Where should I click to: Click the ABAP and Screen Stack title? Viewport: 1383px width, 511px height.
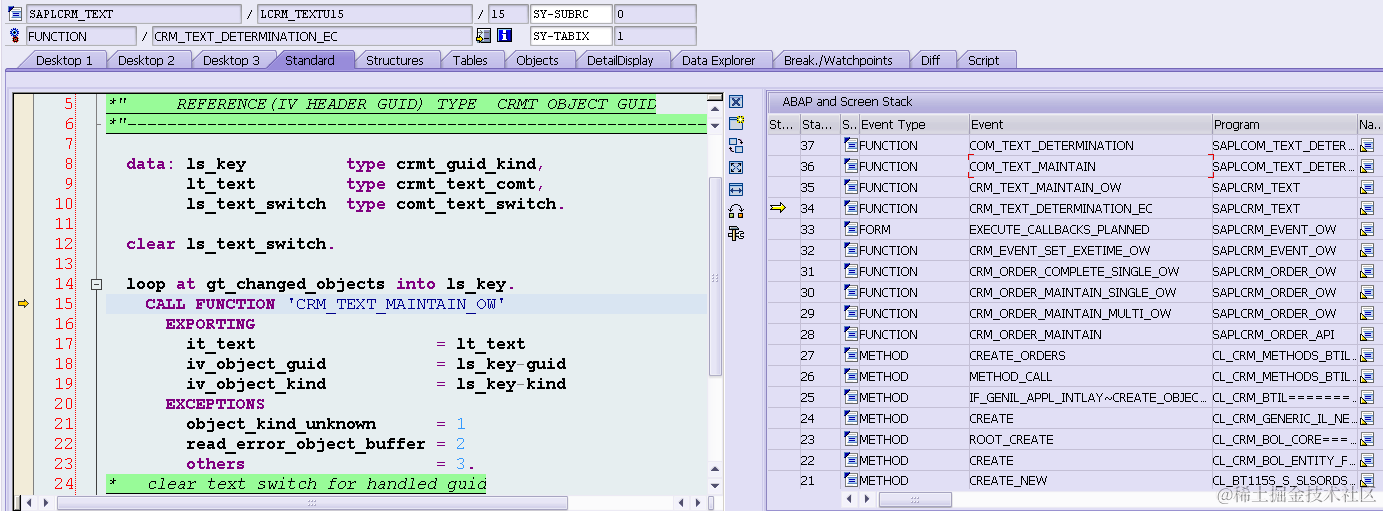[x=847, y=102]
